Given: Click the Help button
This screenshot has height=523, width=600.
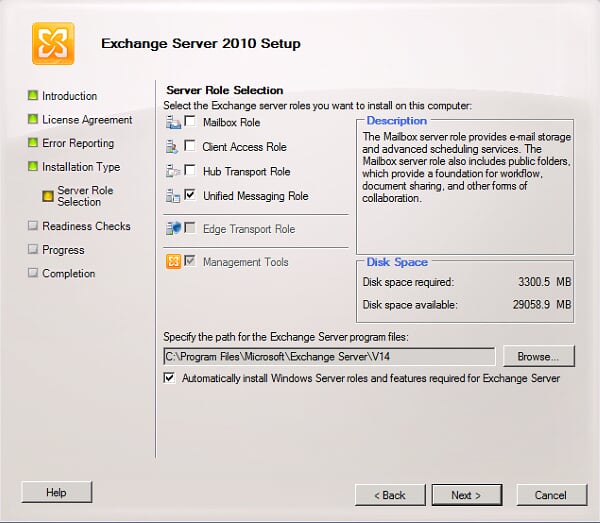Looking at the screenshot, I should point(57,492).
